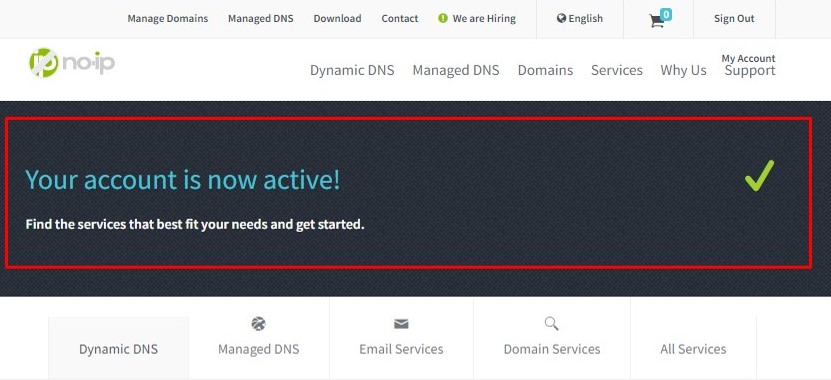
Task: Click the Managed DNS globe icon
Action: click(259, 323)
